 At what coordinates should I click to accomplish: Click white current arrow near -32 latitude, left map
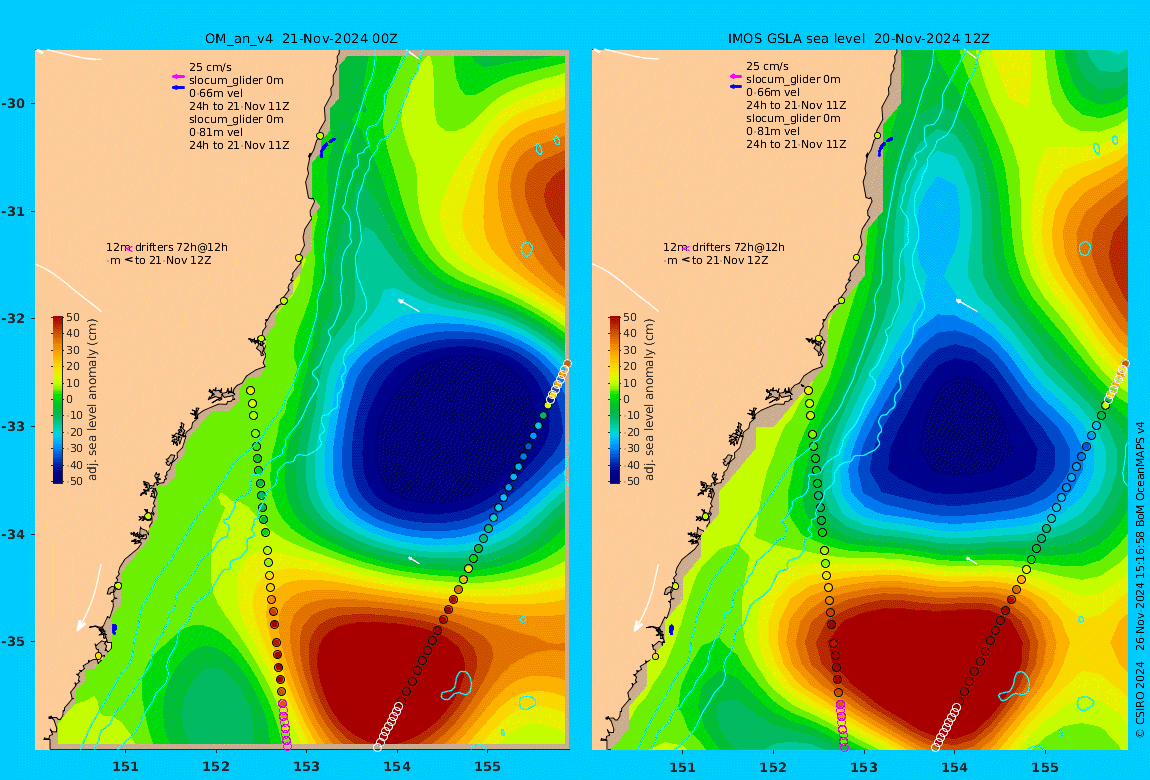click(x=408, y=305)
